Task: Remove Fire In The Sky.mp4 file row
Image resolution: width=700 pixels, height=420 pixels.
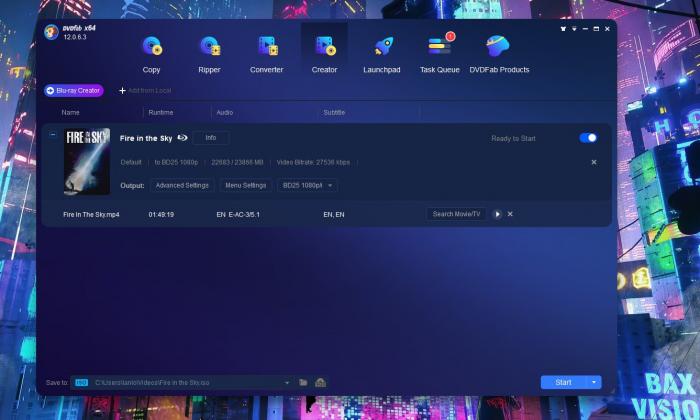Action: pyautogui.click(x=510, y=214)
